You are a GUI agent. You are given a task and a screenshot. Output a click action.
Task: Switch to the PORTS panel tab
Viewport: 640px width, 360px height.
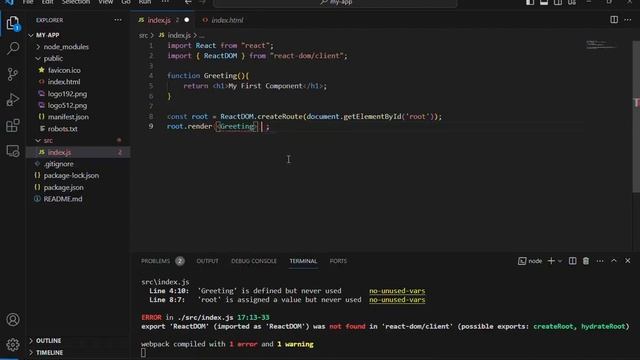338,261
